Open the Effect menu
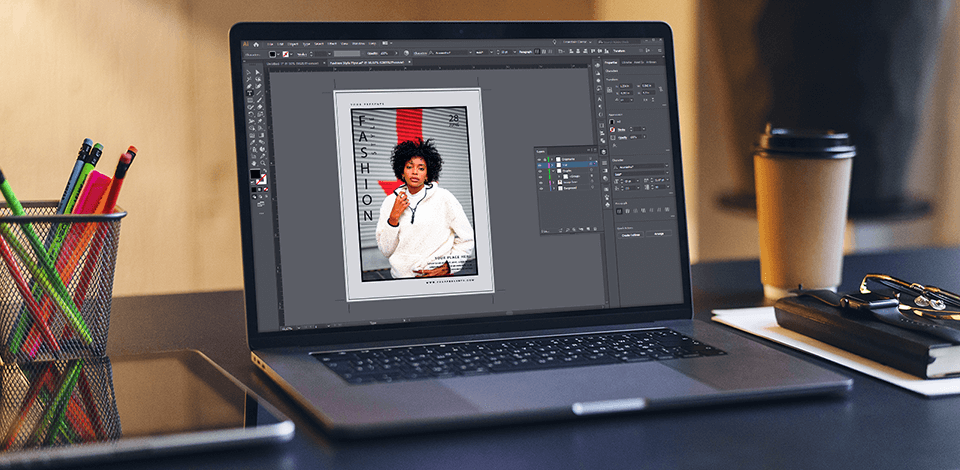 (332, 44)
